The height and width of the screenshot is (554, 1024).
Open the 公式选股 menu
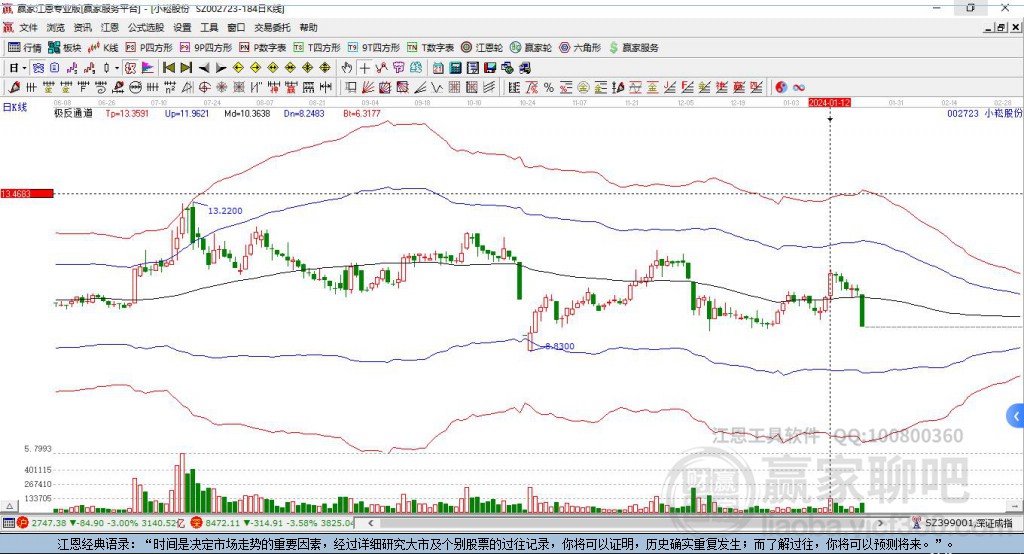point(146,27)
